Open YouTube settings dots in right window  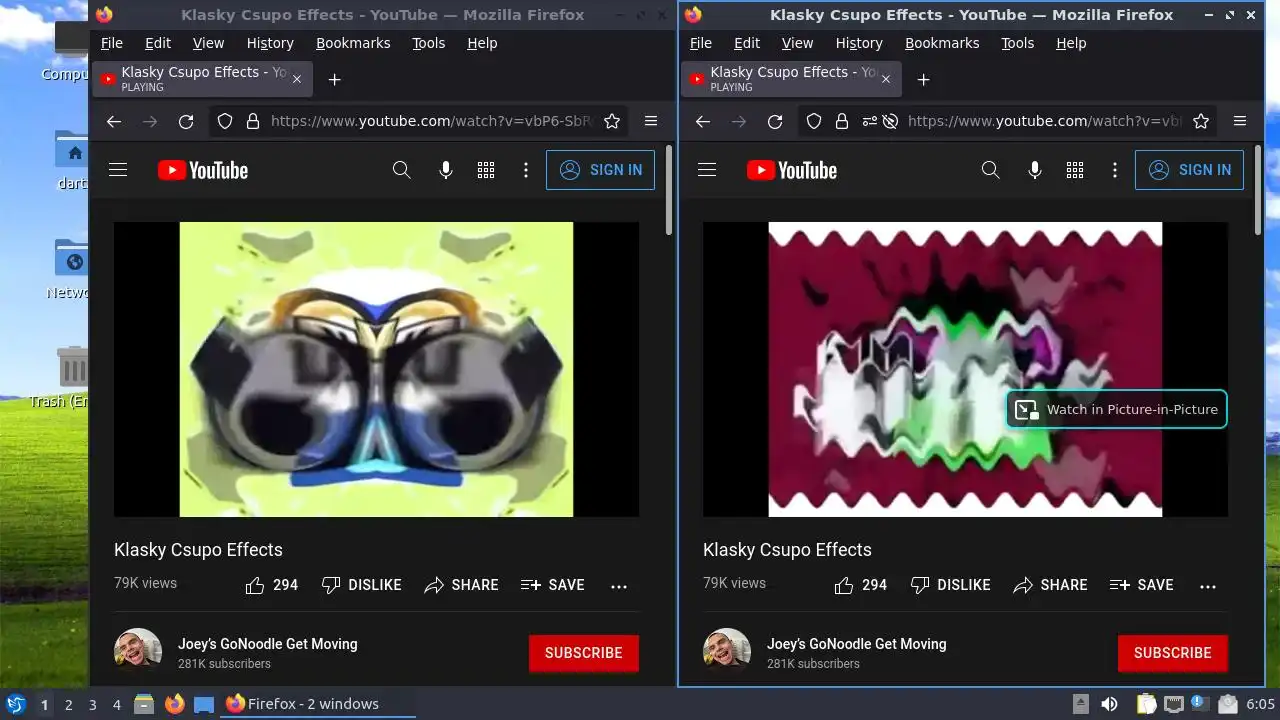tap(1115, 170)
